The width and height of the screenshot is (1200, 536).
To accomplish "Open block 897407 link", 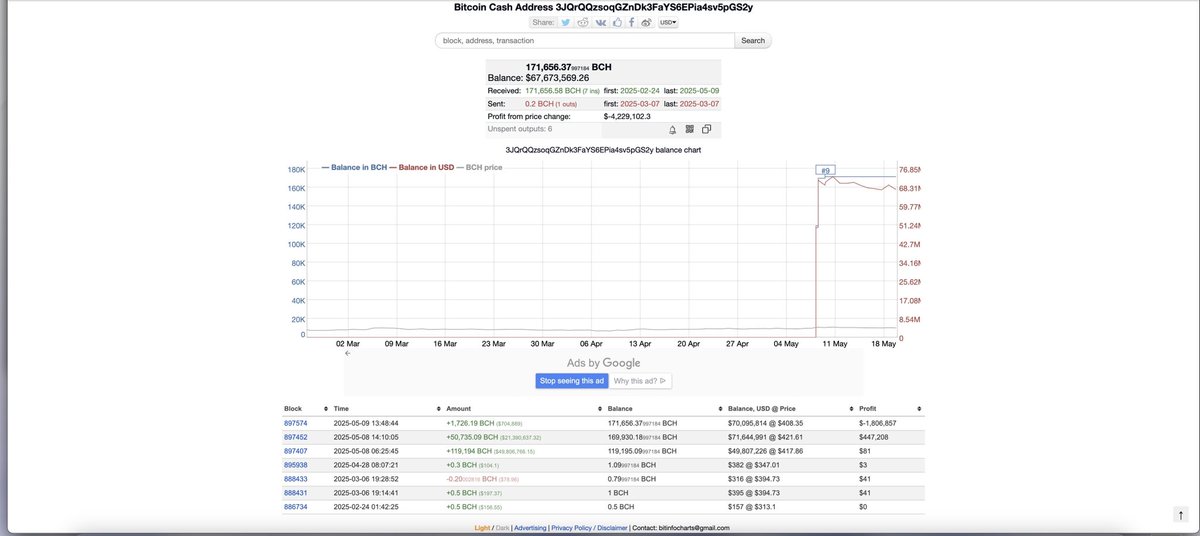I will (x=296, y=451).
